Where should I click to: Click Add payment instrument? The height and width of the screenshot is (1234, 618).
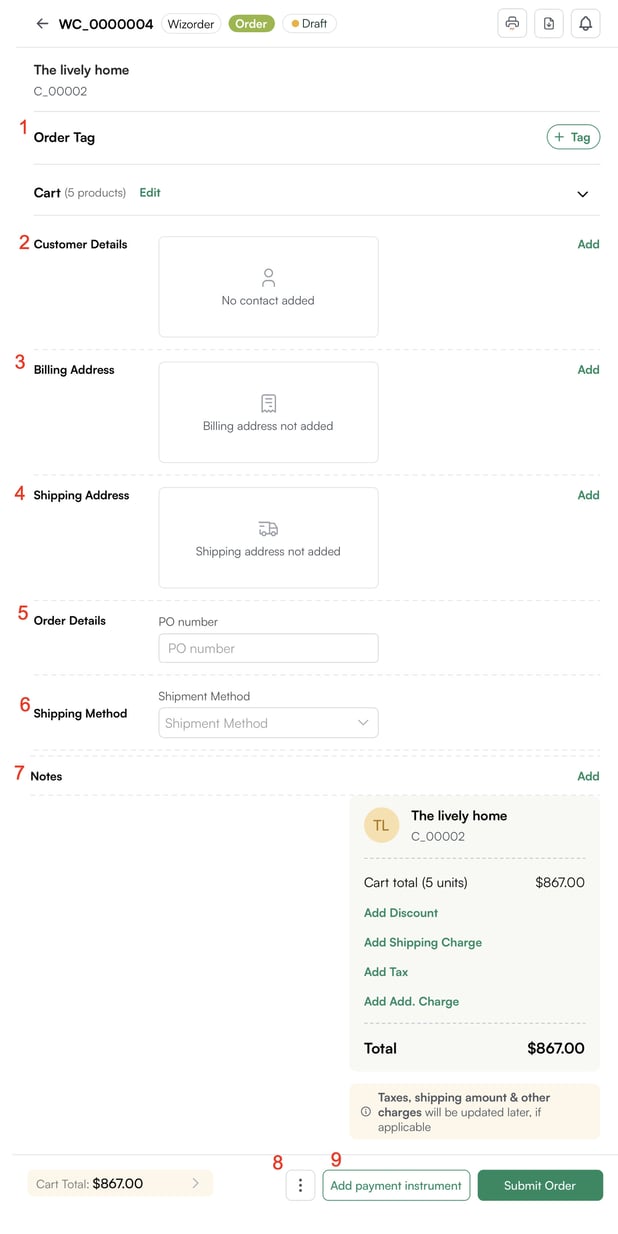[x=396, y=1185]
